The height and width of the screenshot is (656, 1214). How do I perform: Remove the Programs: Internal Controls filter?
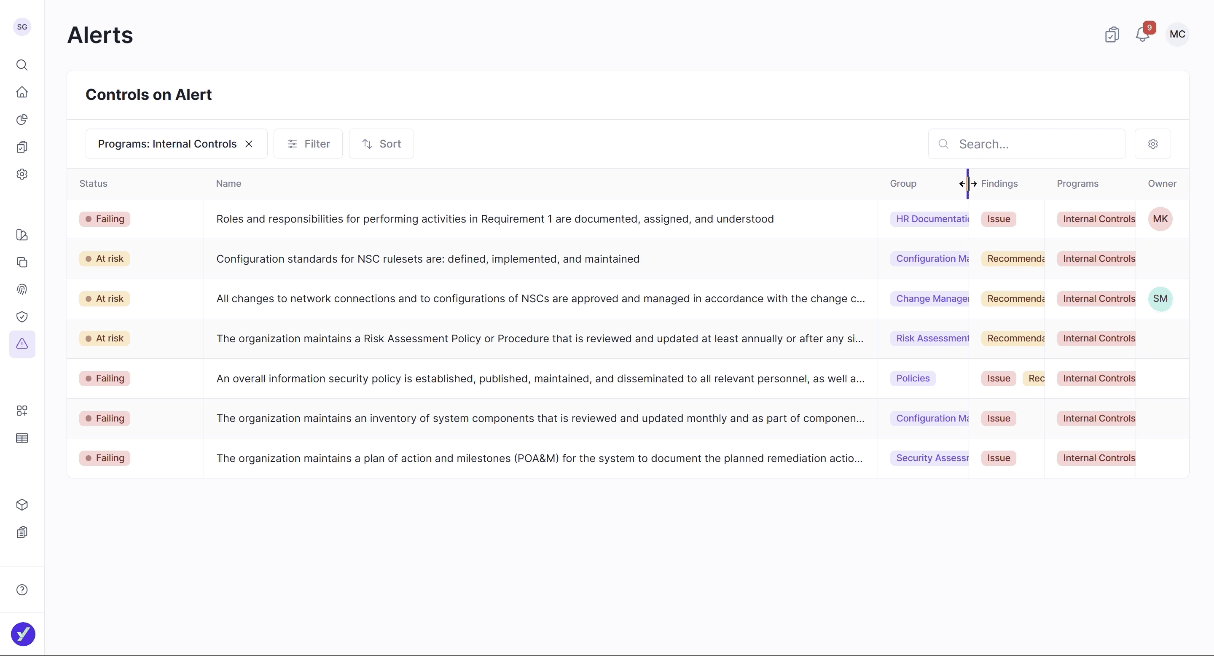249,144
